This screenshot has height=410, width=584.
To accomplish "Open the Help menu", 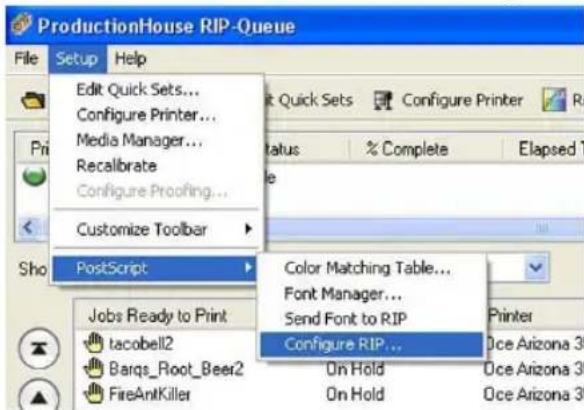I will click(x=130, y=59).
